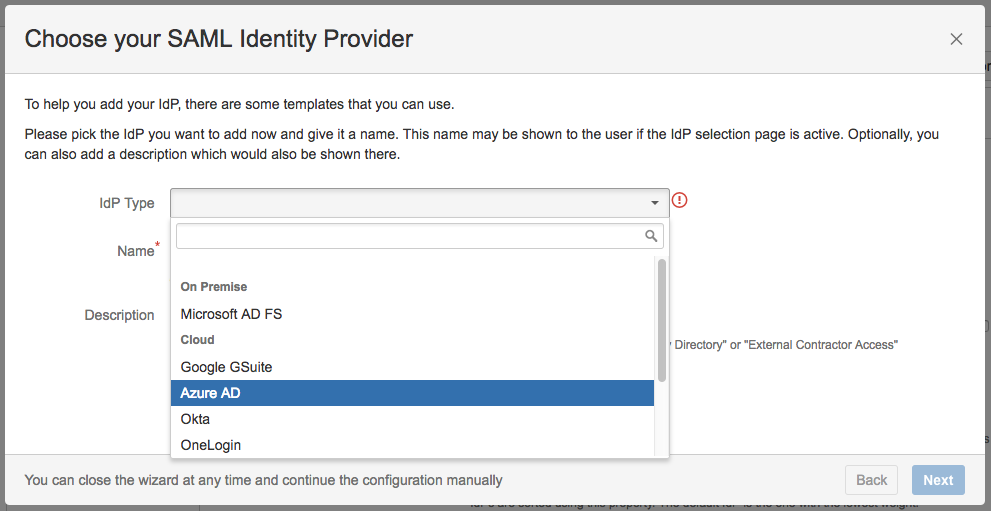Image resolution: width=991 pixels, height=511 pixels.
Task: Click the red error icon beside IdP Type
Action: [x=679, y=200]
